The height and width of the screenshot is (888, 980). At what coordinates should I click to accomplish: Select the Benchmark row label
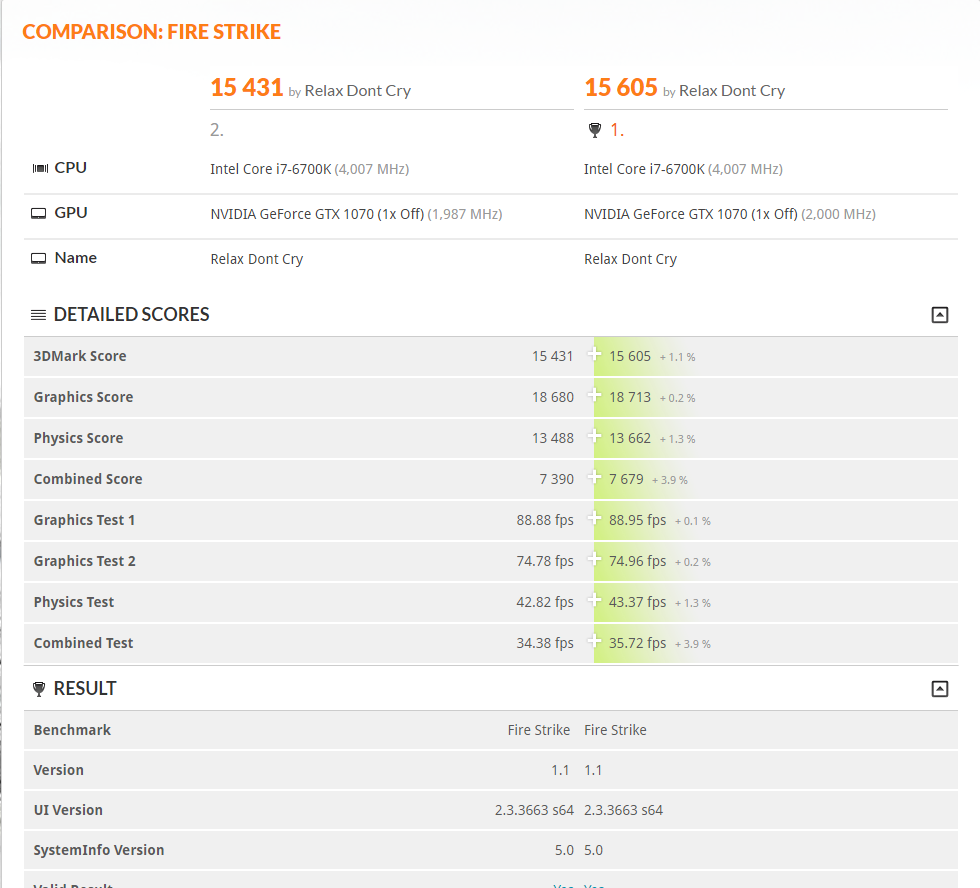pyautogui.click(x=72, y=730)
